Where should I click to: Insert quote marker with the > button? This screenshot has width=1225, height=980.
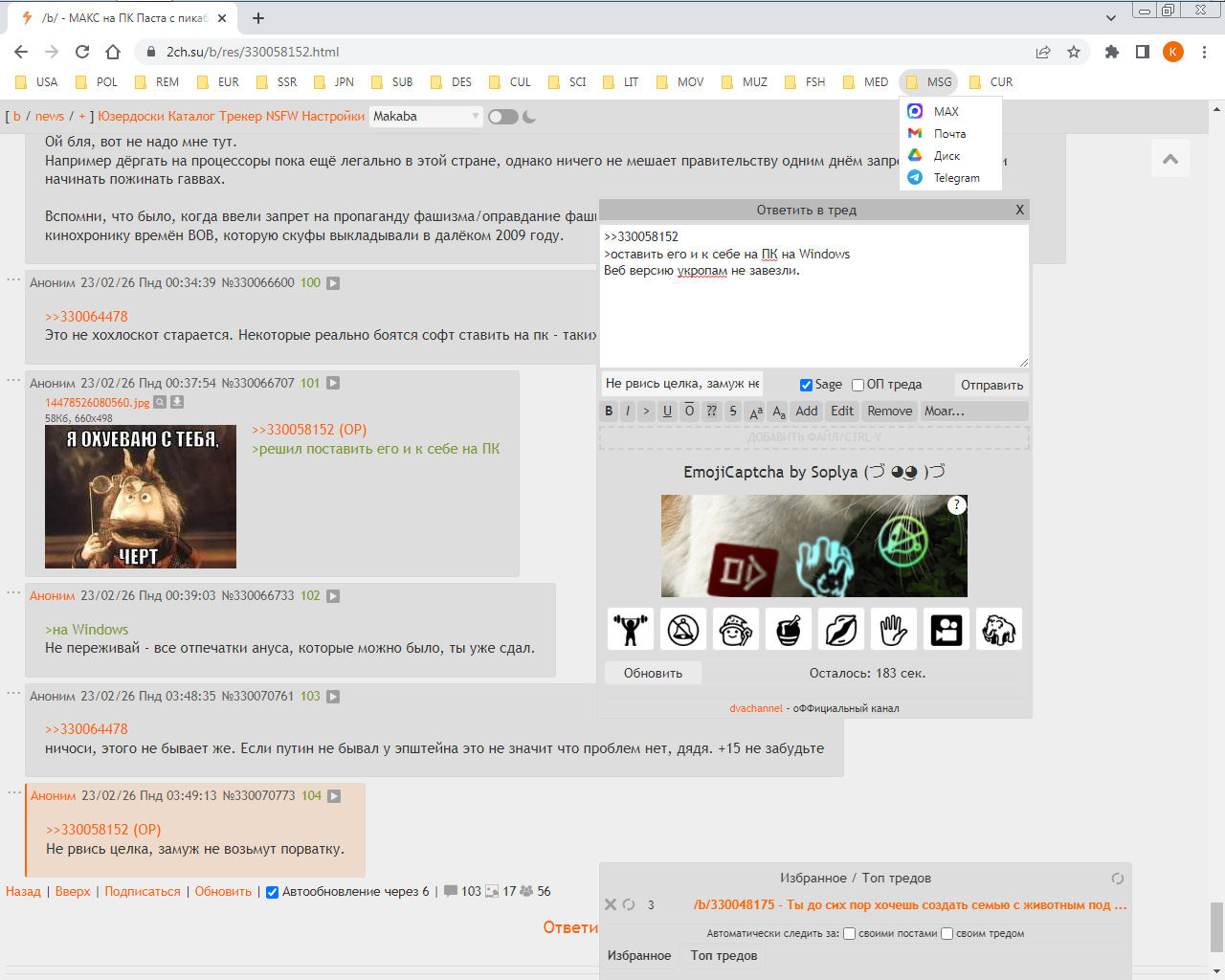pos(646,412)
